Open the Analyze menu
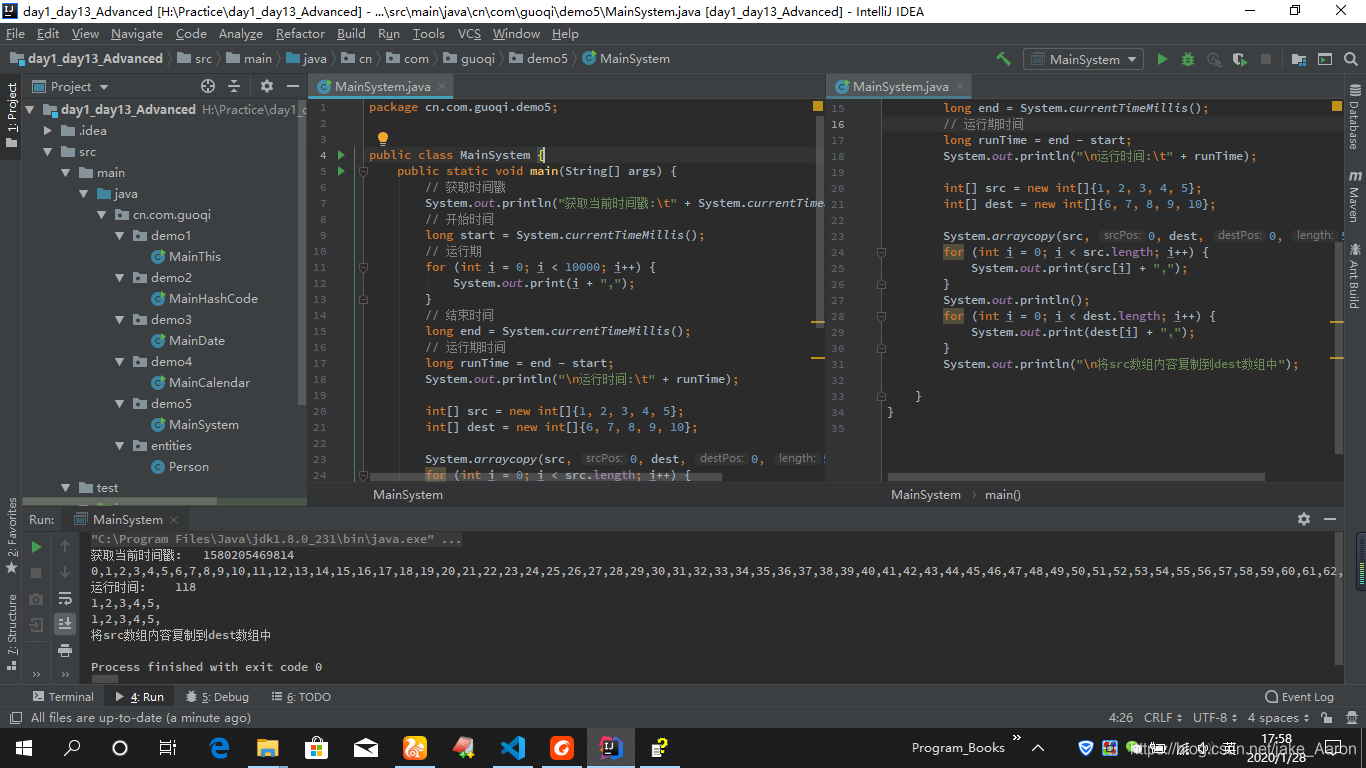Viewport: 1366px width, 768px height. click(241, 33)
